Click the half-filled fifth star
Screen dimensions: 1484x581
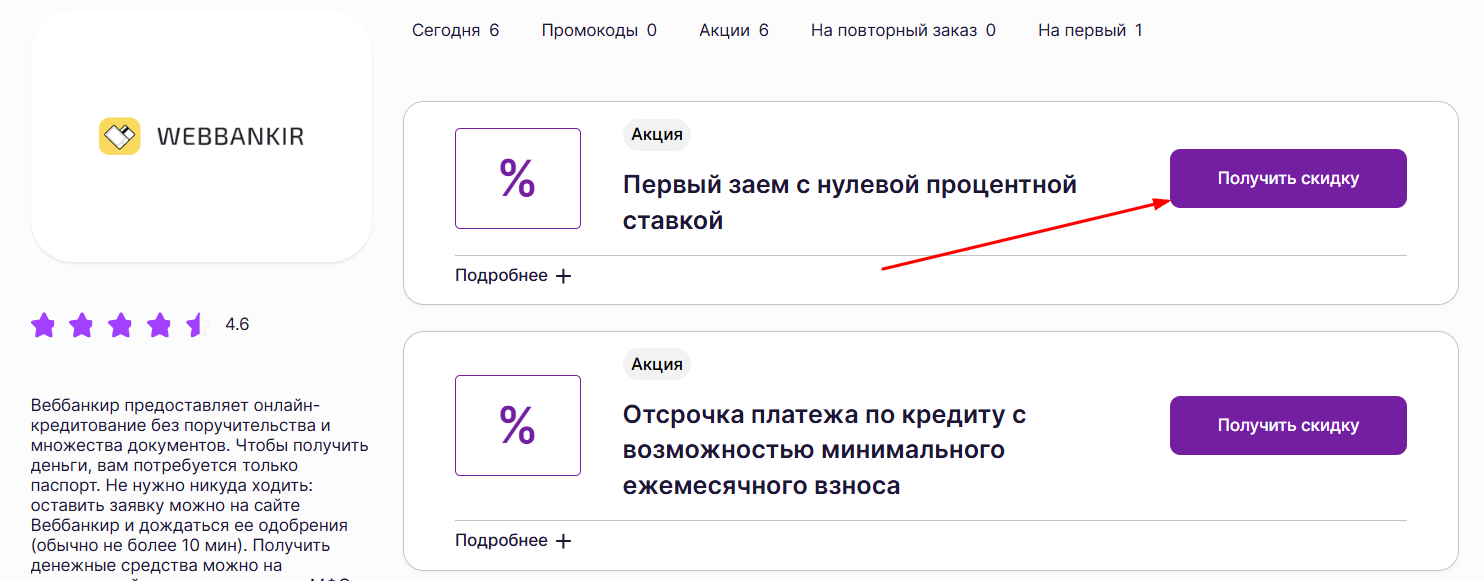pyautogui.click(x=196, y=325)
